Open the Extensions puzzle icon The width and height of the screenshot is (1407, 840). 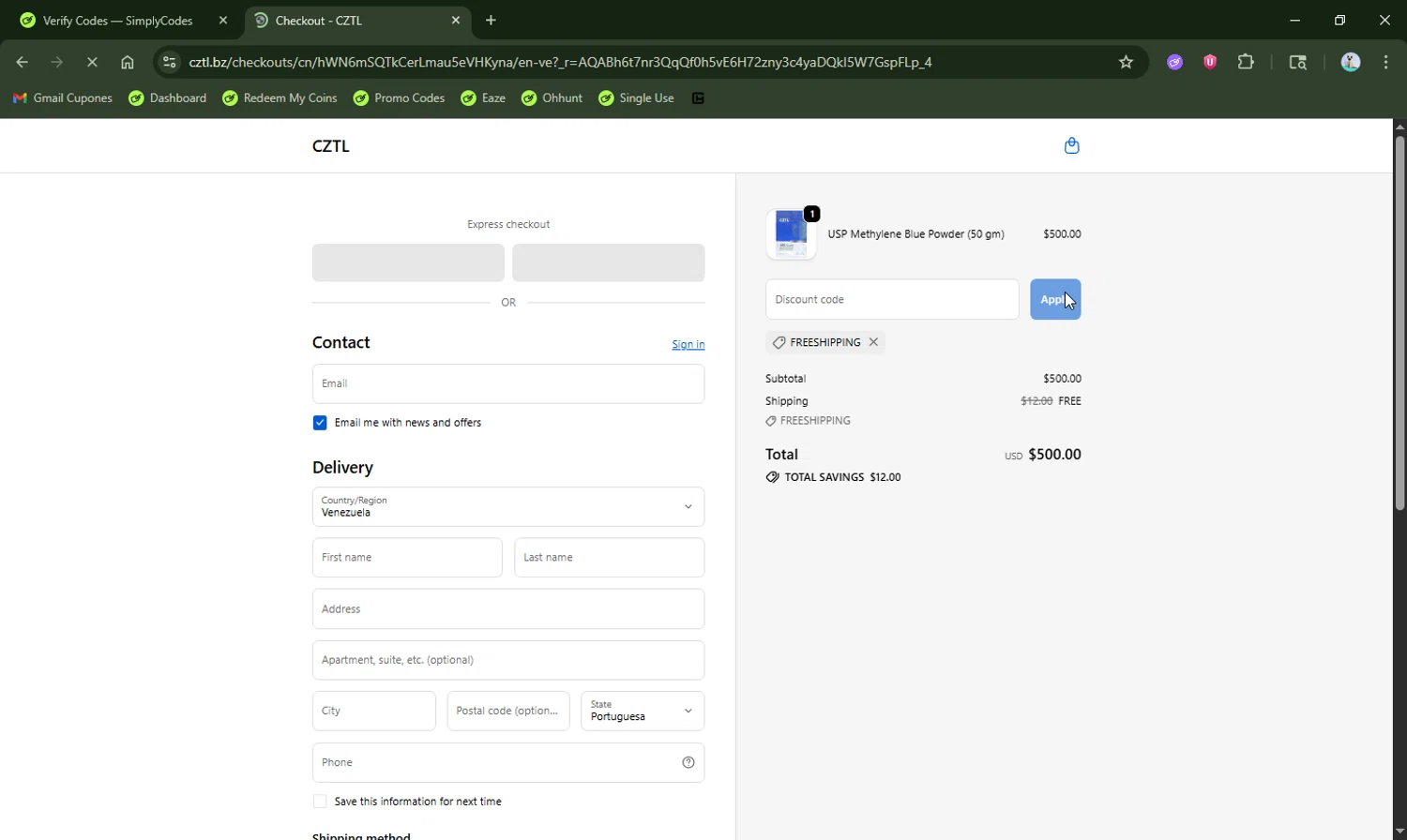1246,62
